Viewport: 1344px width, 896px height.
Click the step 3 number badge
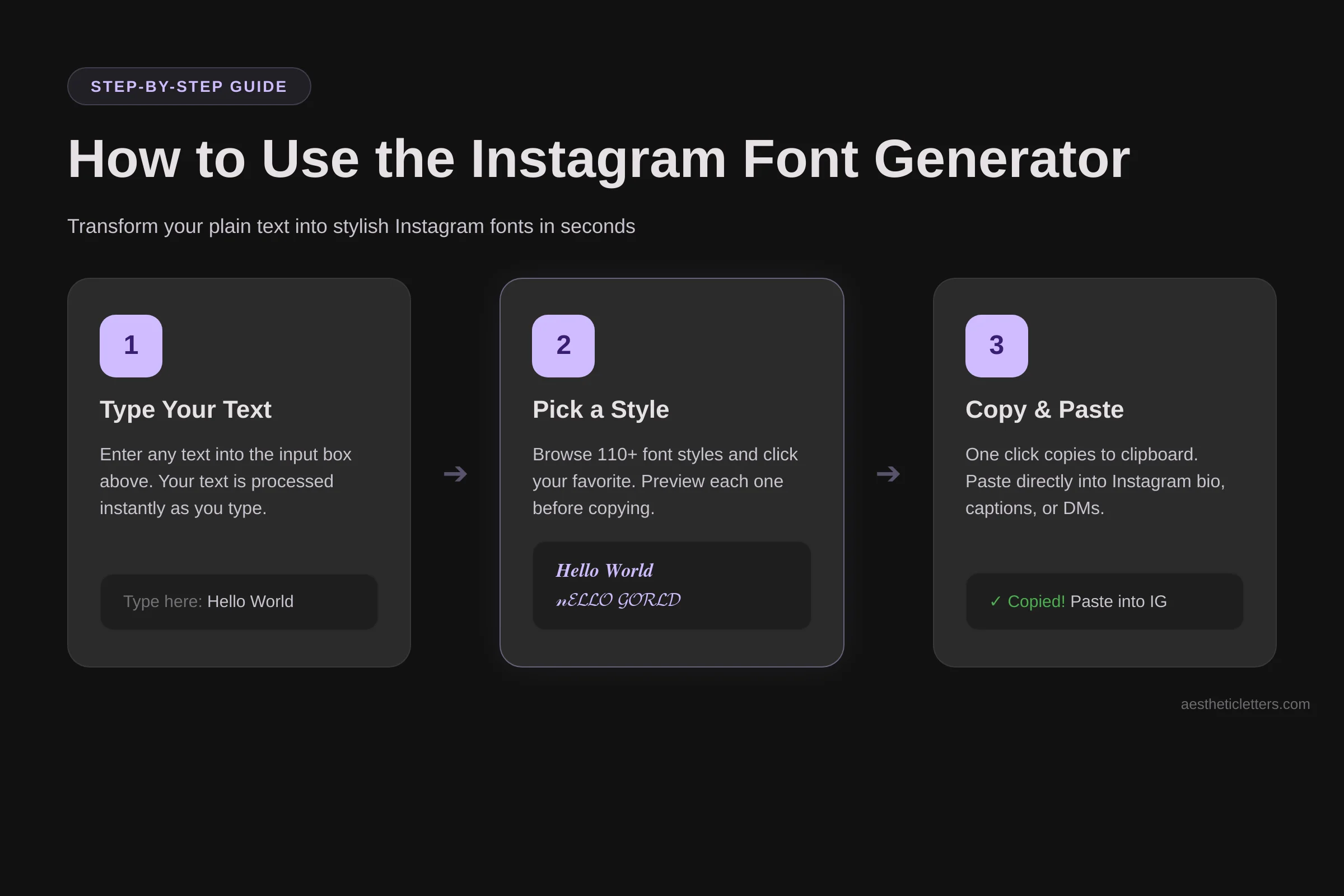click(x=997, y=346)
